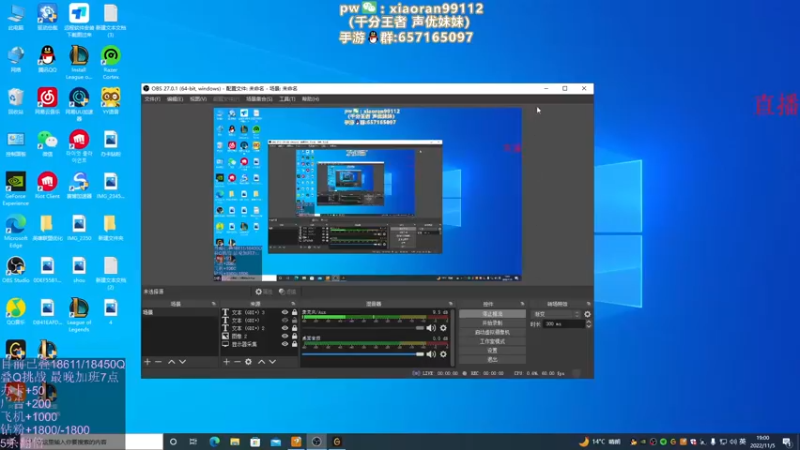Open the League of Legends desktop icon
Screen dimensions: 800x450
79,315
